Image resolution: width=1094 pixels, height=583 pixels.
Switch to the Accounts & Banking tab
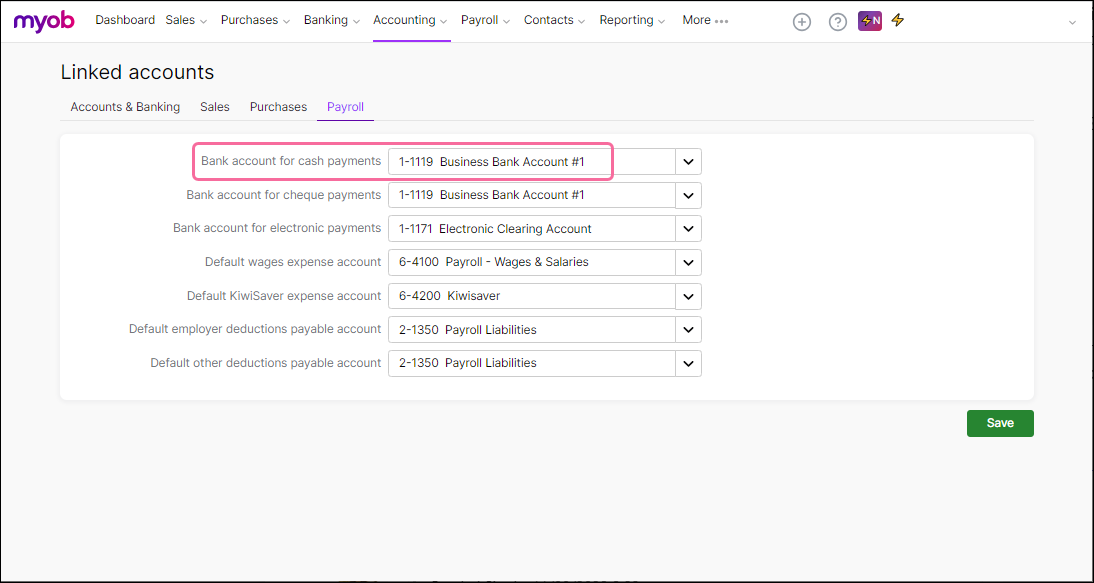(126, 107)
